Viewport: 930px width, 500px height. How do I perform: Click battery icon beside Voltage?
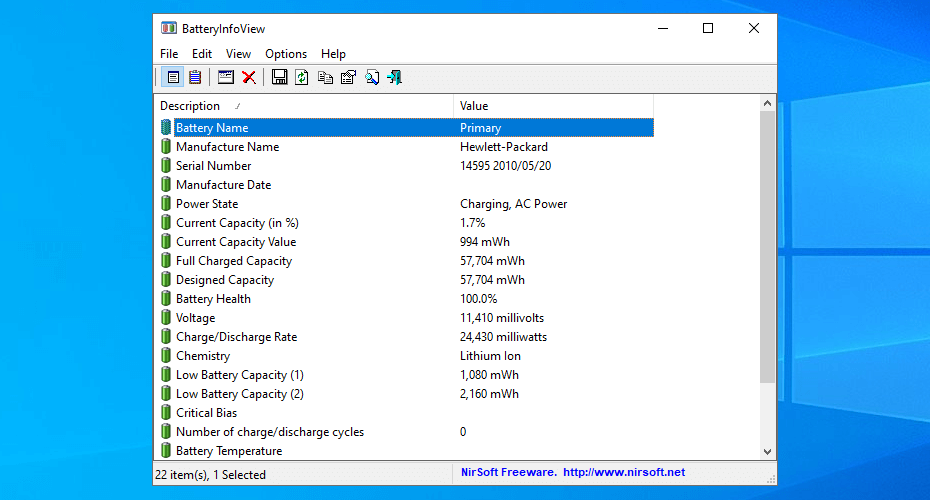[x=166, y=317]
